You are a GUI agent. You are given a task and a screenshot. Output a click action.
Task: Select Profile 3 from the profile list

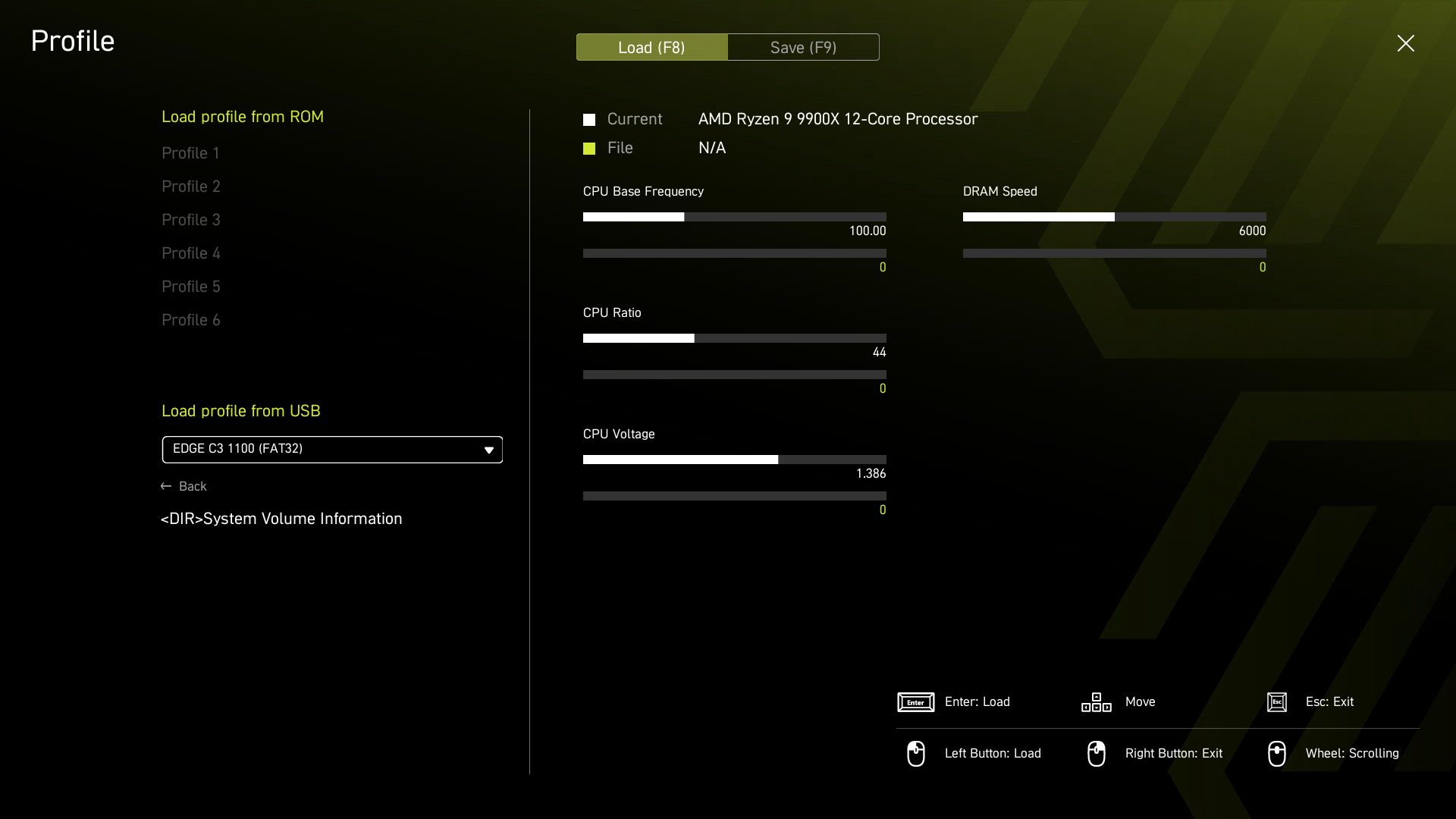click(190, 219)
